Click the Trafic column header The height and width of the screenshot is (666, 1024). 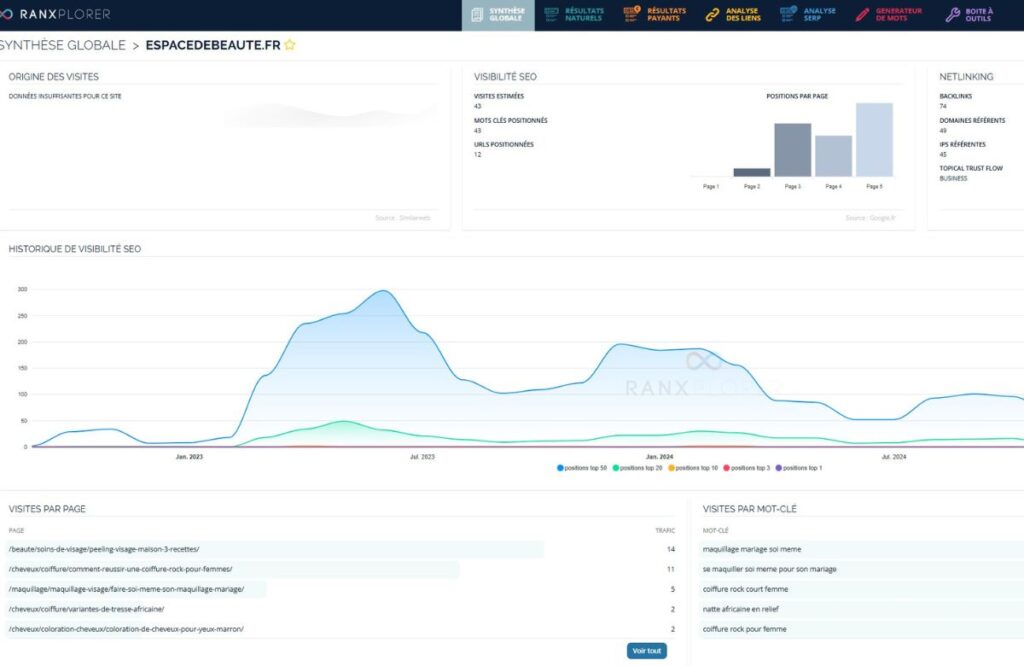tap(665, 531)
